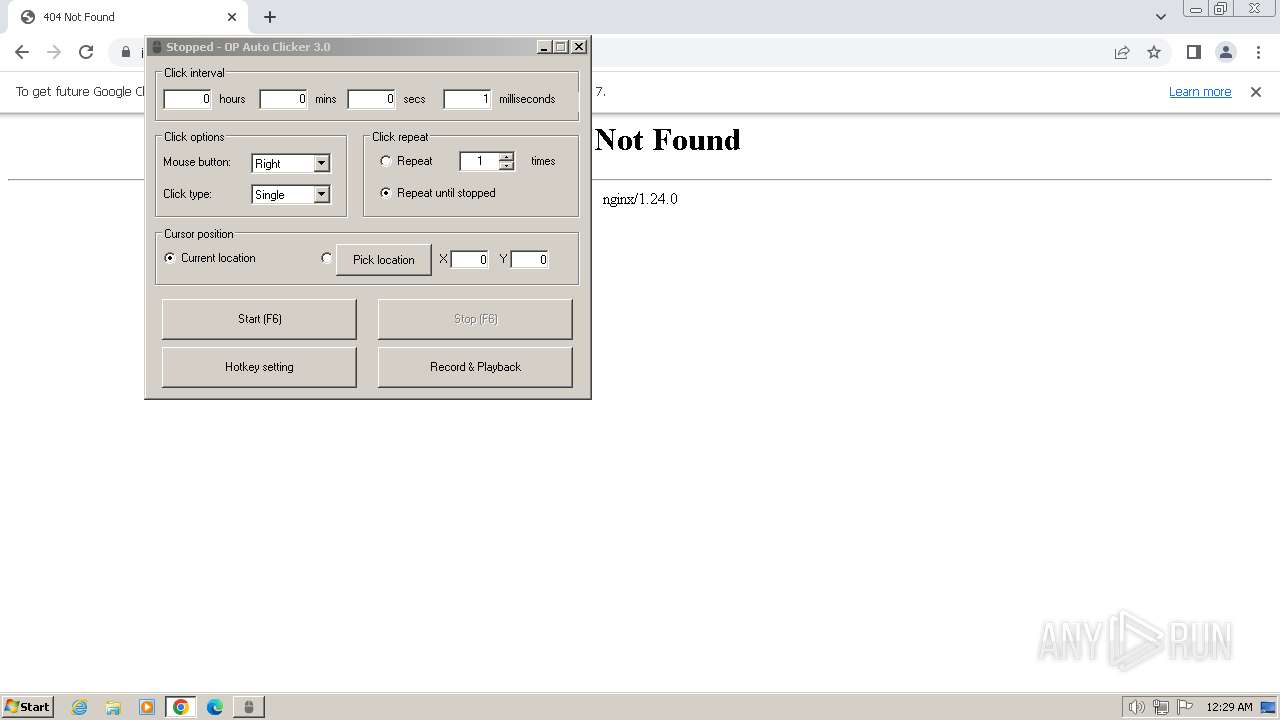The height and width of the screenshot is (720, 1280).
Task: Open Record & Playback
Action: pos(475,367)
